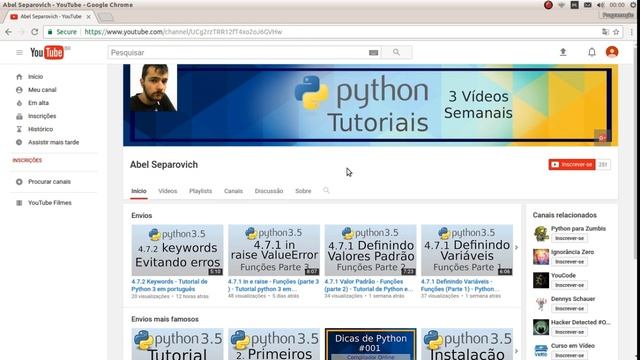Screen dimensions: 640x360
Task: Click the red Inscrever-se subscribe button
Action: (x=572, y=164)
